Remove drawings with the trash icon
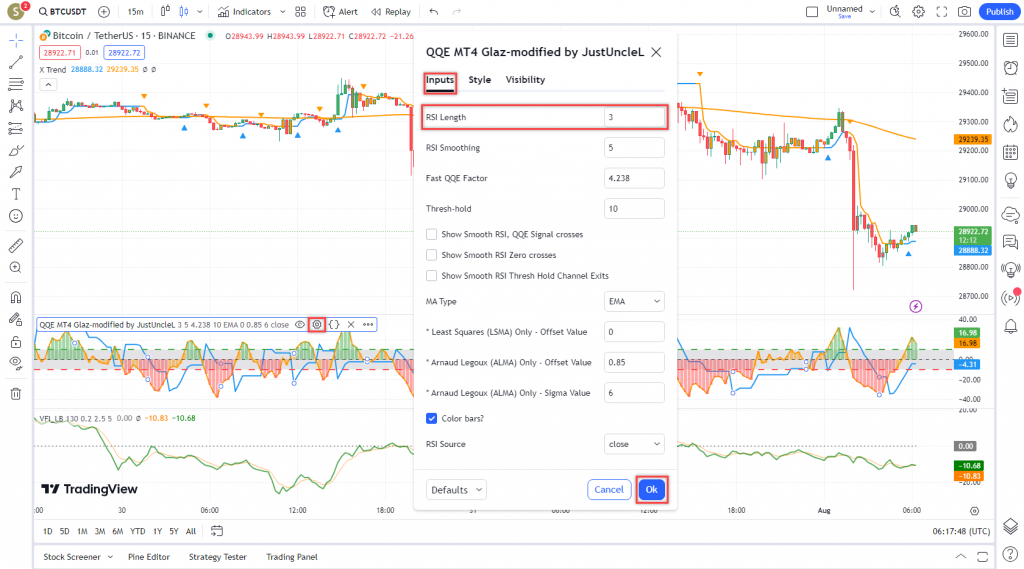 (x=16, y=394)
